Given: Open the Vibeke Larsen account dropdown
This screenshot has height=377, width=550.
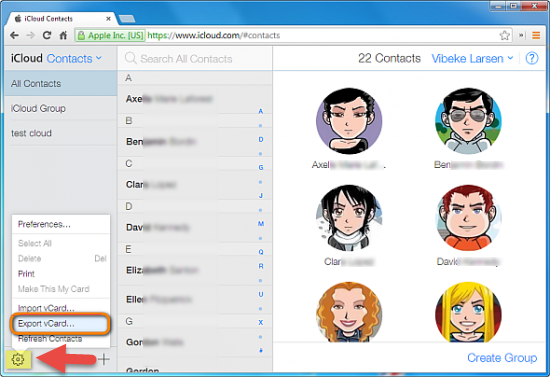Looking at the screenshot, I should pyautogui.click(x=472, y=59).
